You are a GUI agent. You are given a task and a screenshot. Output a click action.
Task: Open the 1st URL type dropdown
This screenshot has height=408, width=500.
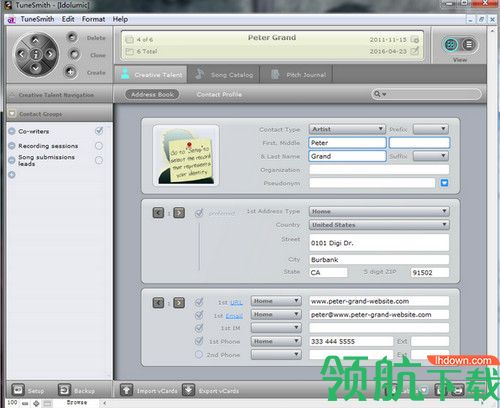pyautogui.click(x=276, y=301)
